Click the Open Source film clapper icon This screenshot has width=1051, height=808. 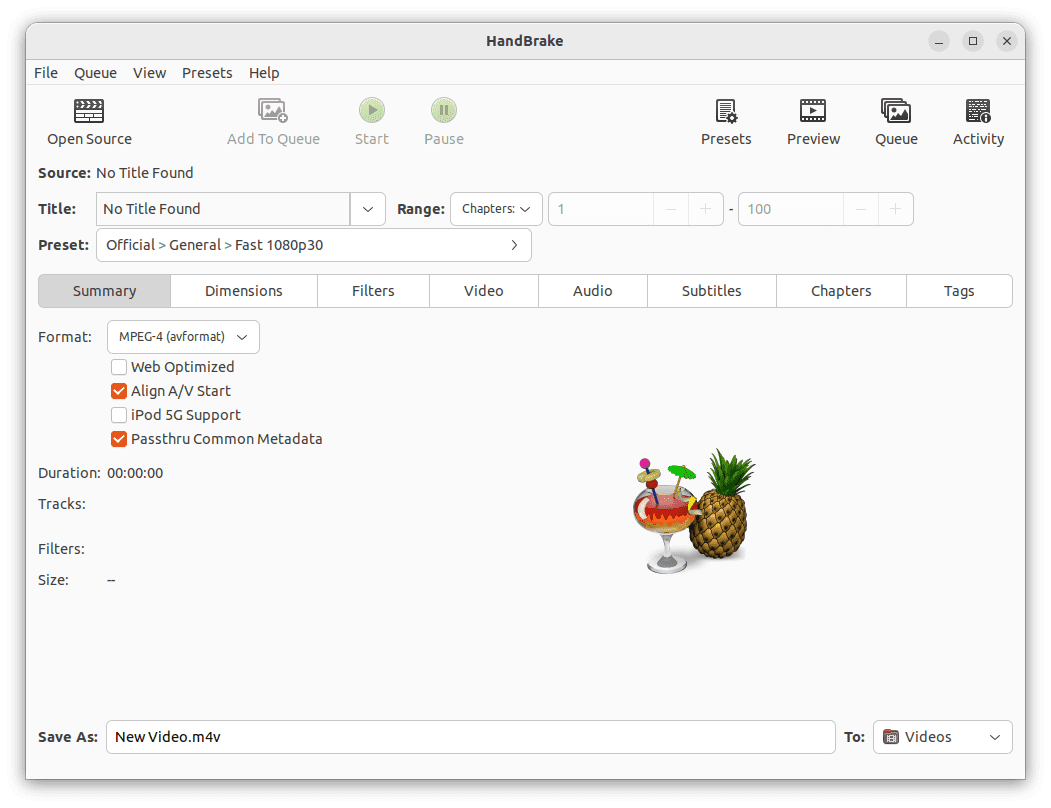pyautogui.click(x=89, y=110)
